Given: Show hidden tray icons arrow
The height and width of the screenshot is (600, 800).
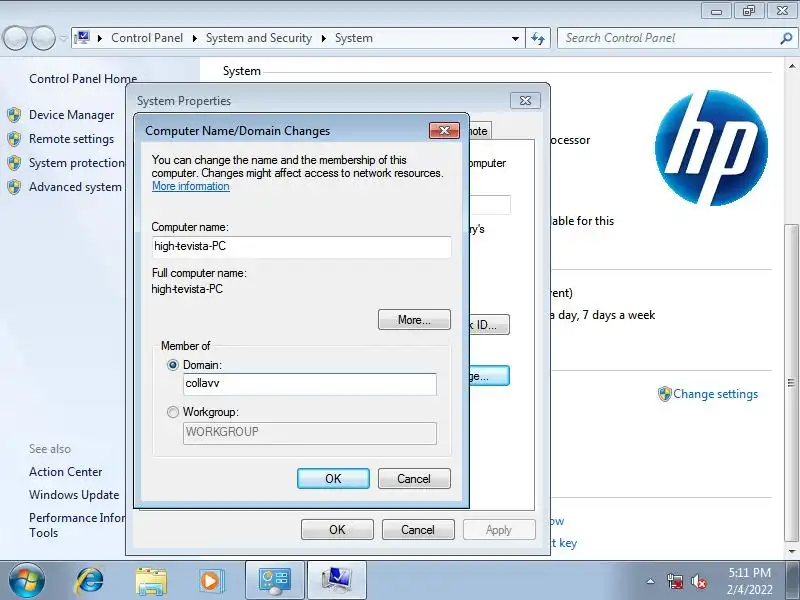Looking at the screenshot, I should 651,581.
